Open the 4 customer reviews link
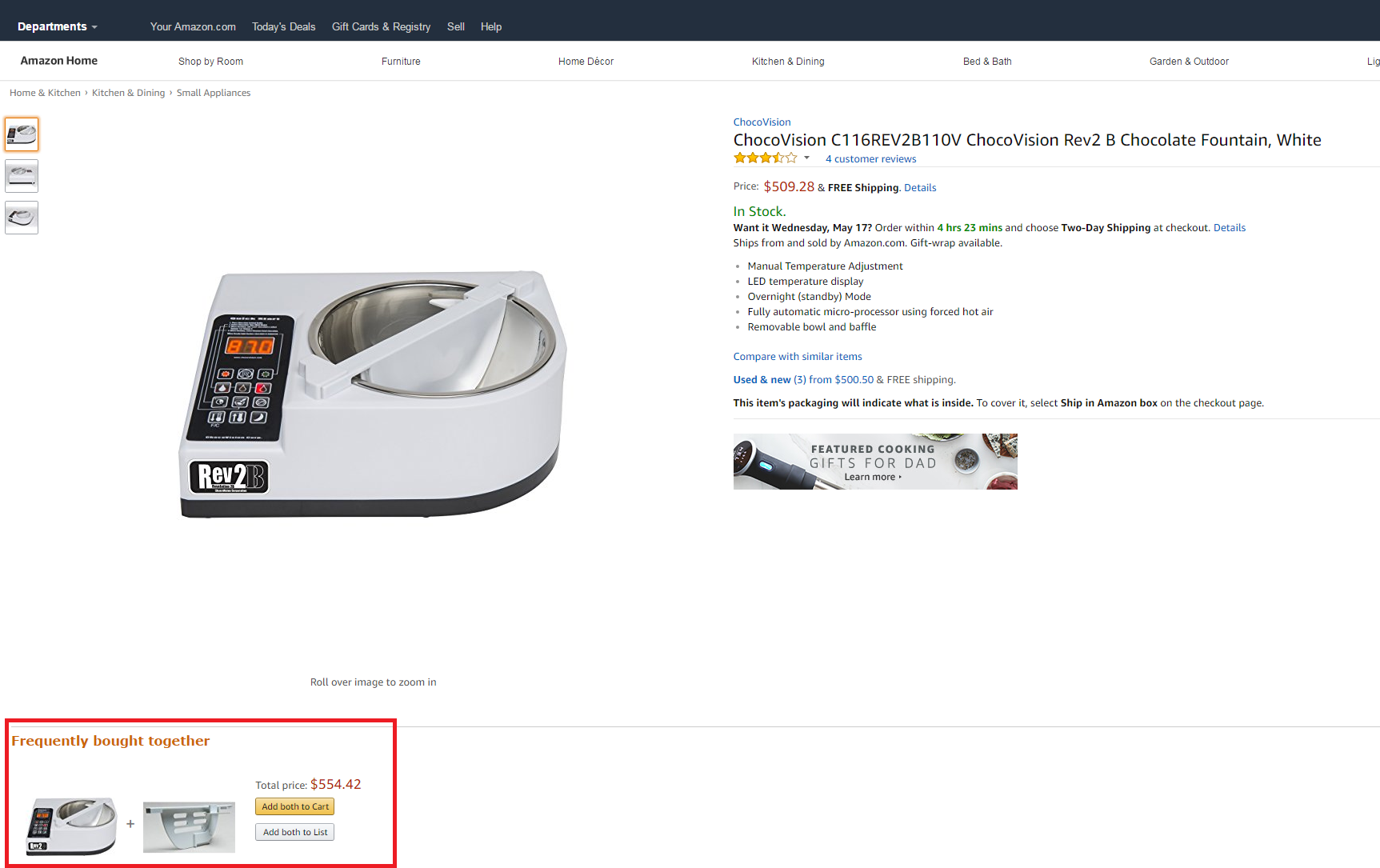This screenshot has height=868, width=1380. 870,159
